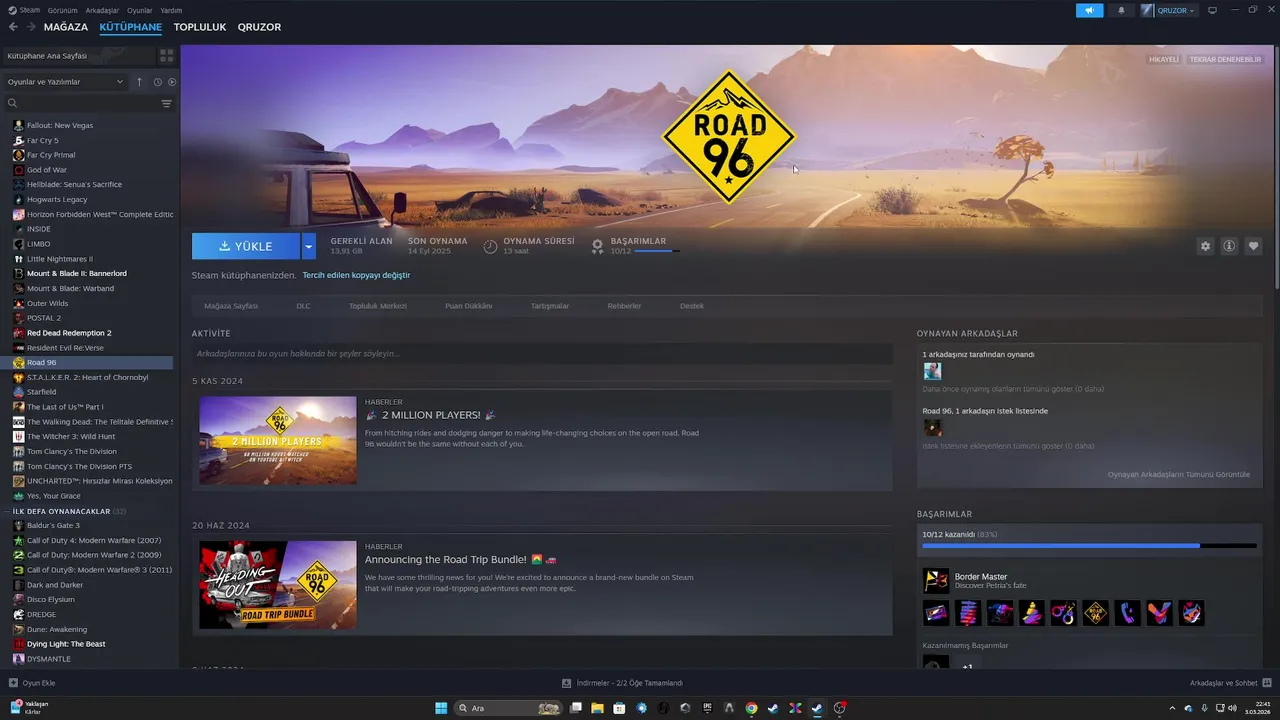Open the Görünüm menu
This screenshot has width=1280, height=720.
click(62, 10)
